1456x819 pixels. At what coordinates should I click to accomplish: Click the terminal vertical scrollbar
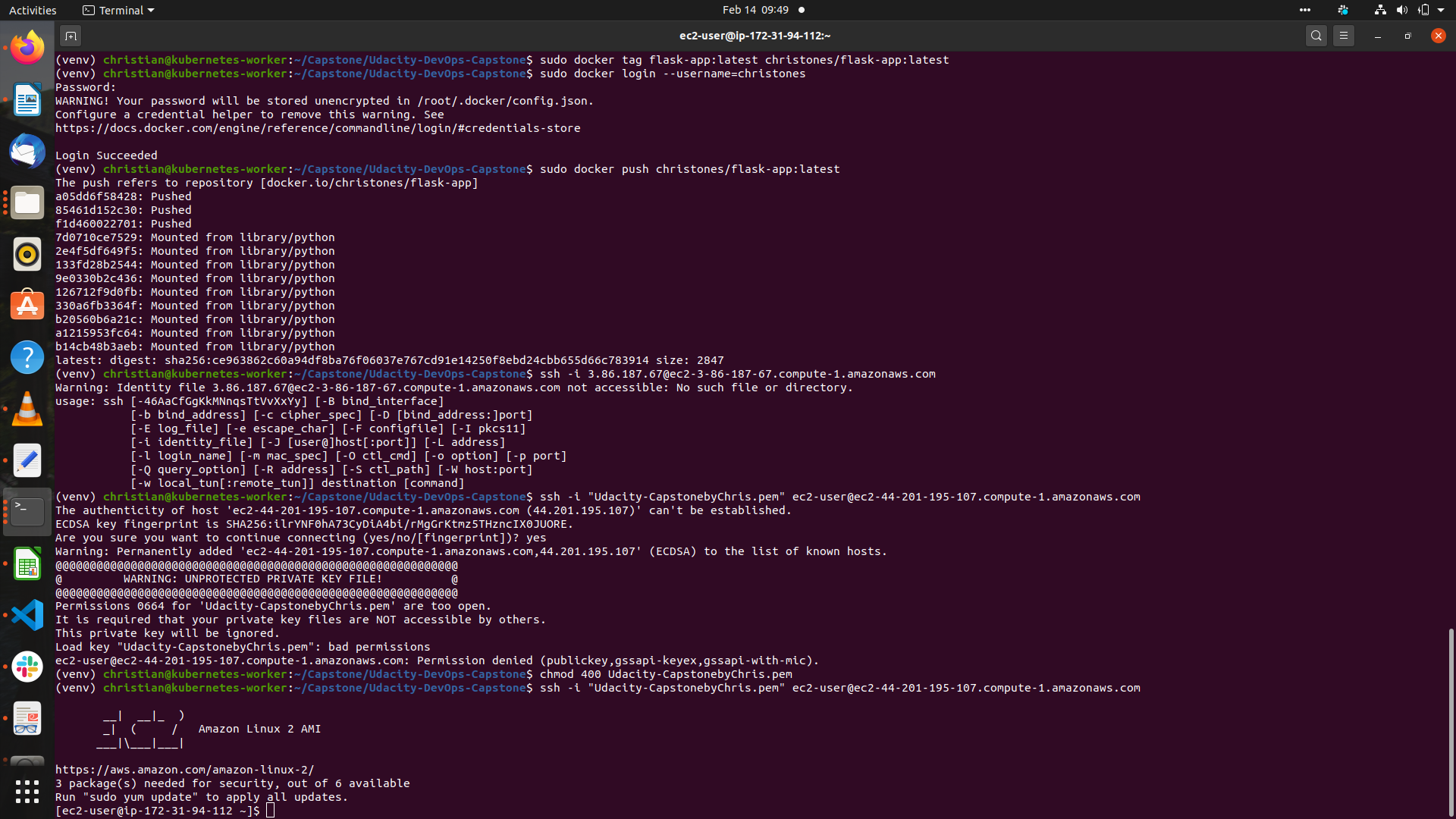coord(1451,720)
